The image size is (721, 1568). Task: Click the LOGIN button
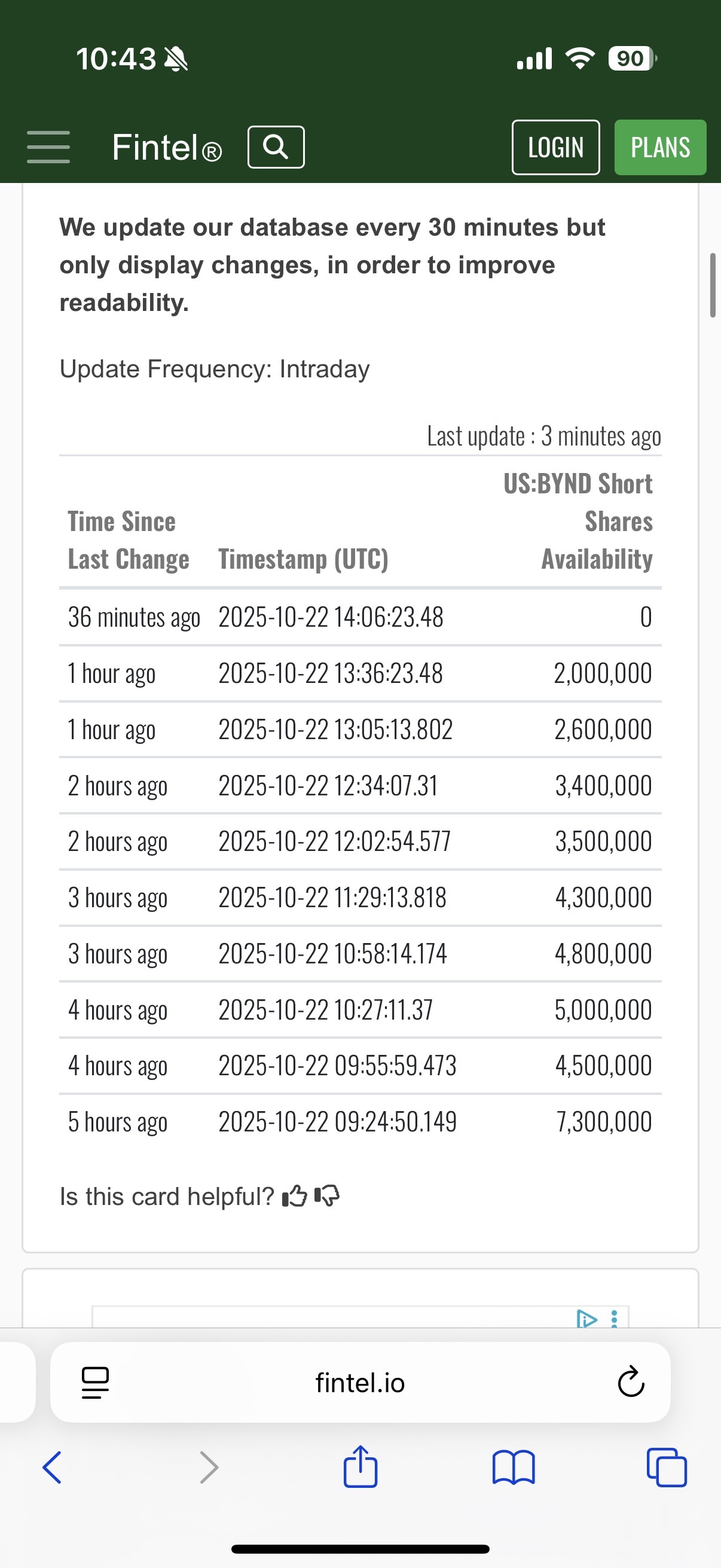pos(555,147)
